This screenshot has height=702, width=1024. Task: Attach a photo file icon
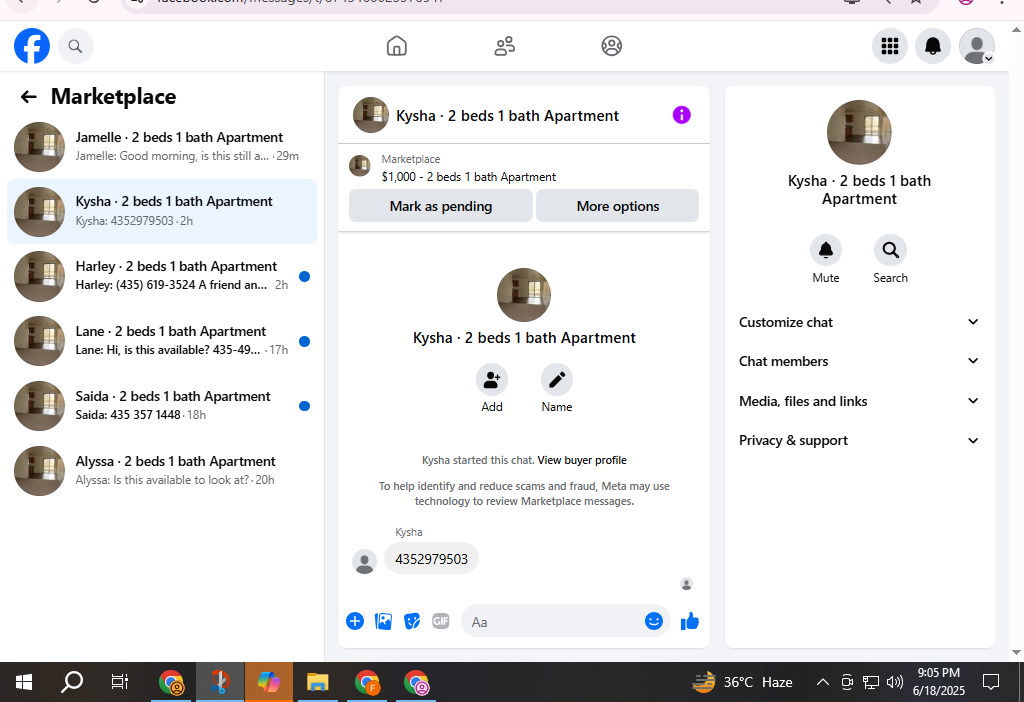click(383, 621)
